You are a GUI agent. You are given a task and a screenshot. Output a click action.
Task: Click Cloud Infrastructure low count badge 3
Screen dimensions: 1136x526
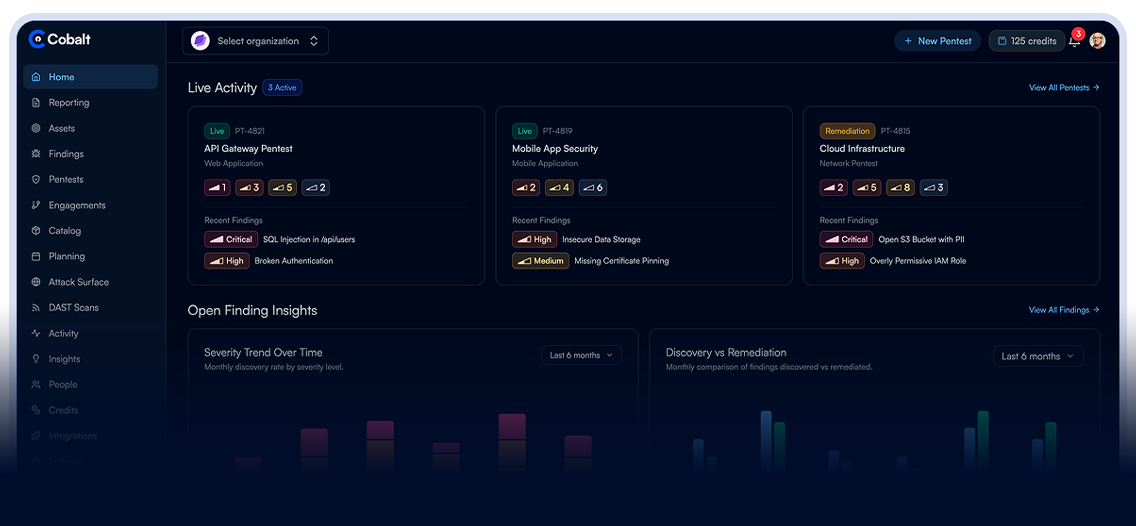[933, 188]
